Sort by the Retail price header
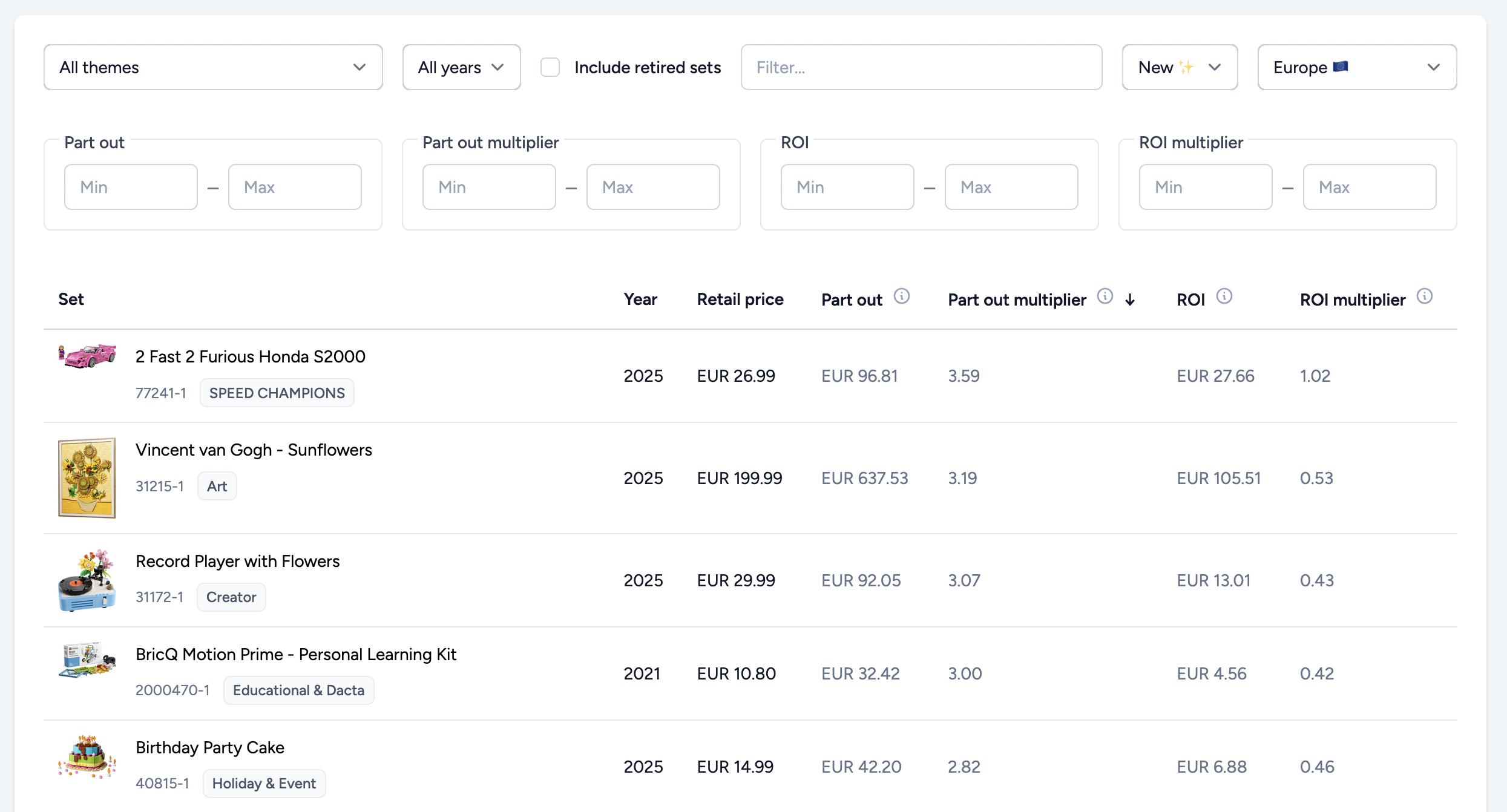This screenshot has width=1507, height=812. [740, 300]
